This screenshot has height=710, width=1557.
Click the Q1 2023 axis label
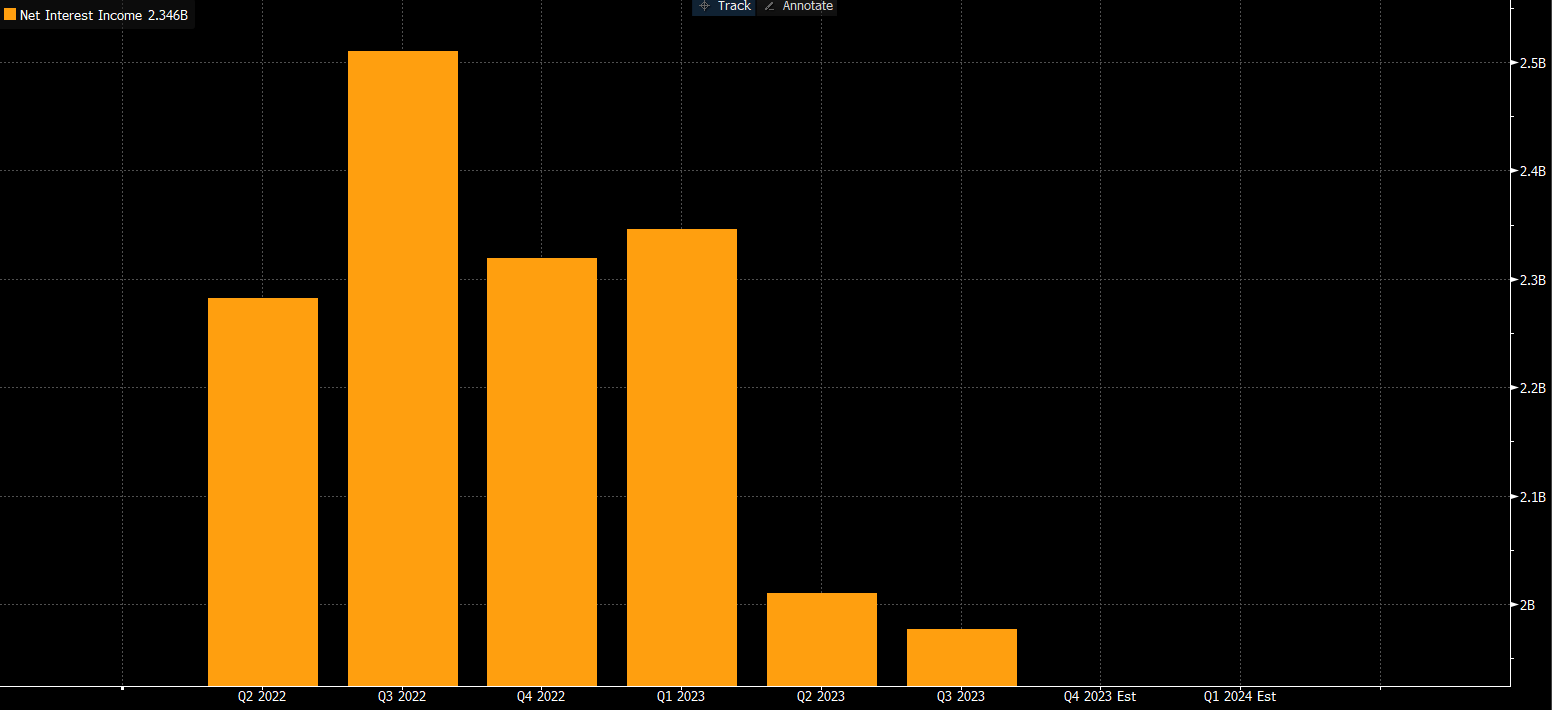(x=681, y=696)
